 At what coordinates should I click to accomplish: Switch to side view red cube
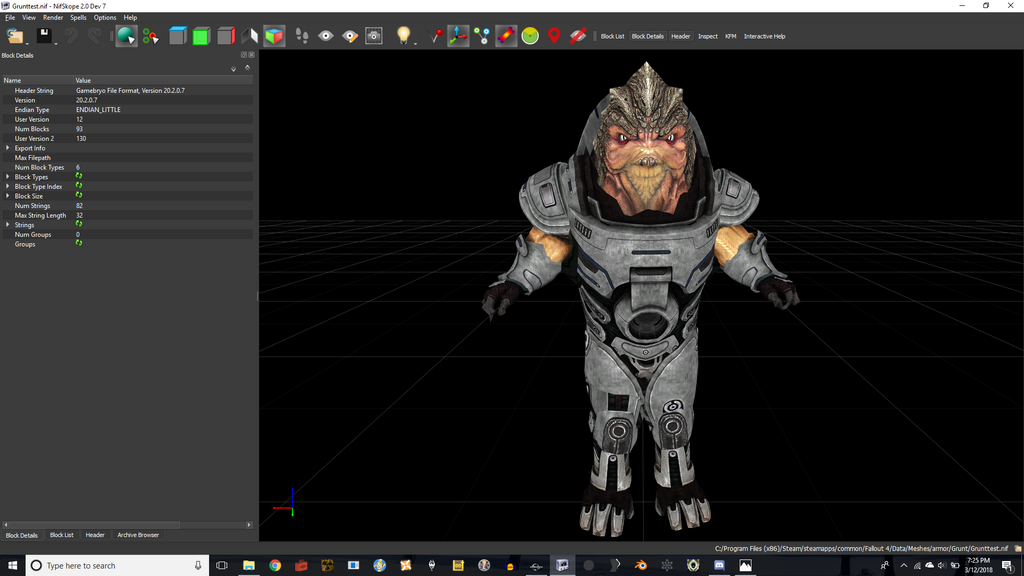tap(226, 36)
